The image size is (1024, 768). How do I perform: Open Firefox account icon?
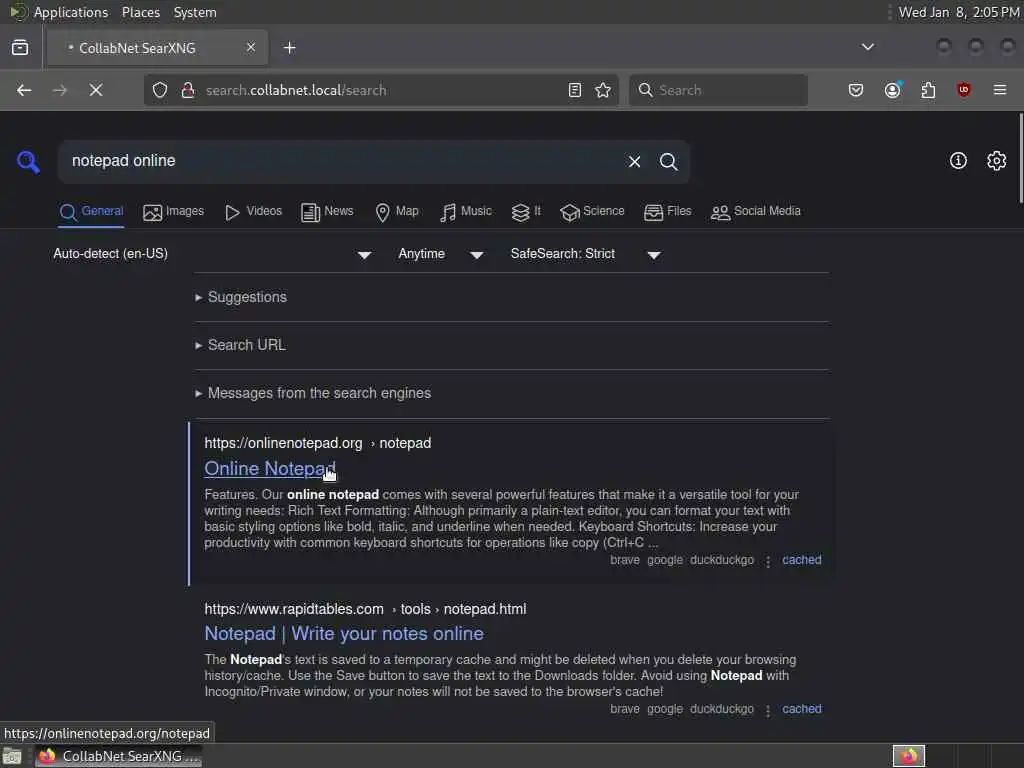[x=893, y=90]
